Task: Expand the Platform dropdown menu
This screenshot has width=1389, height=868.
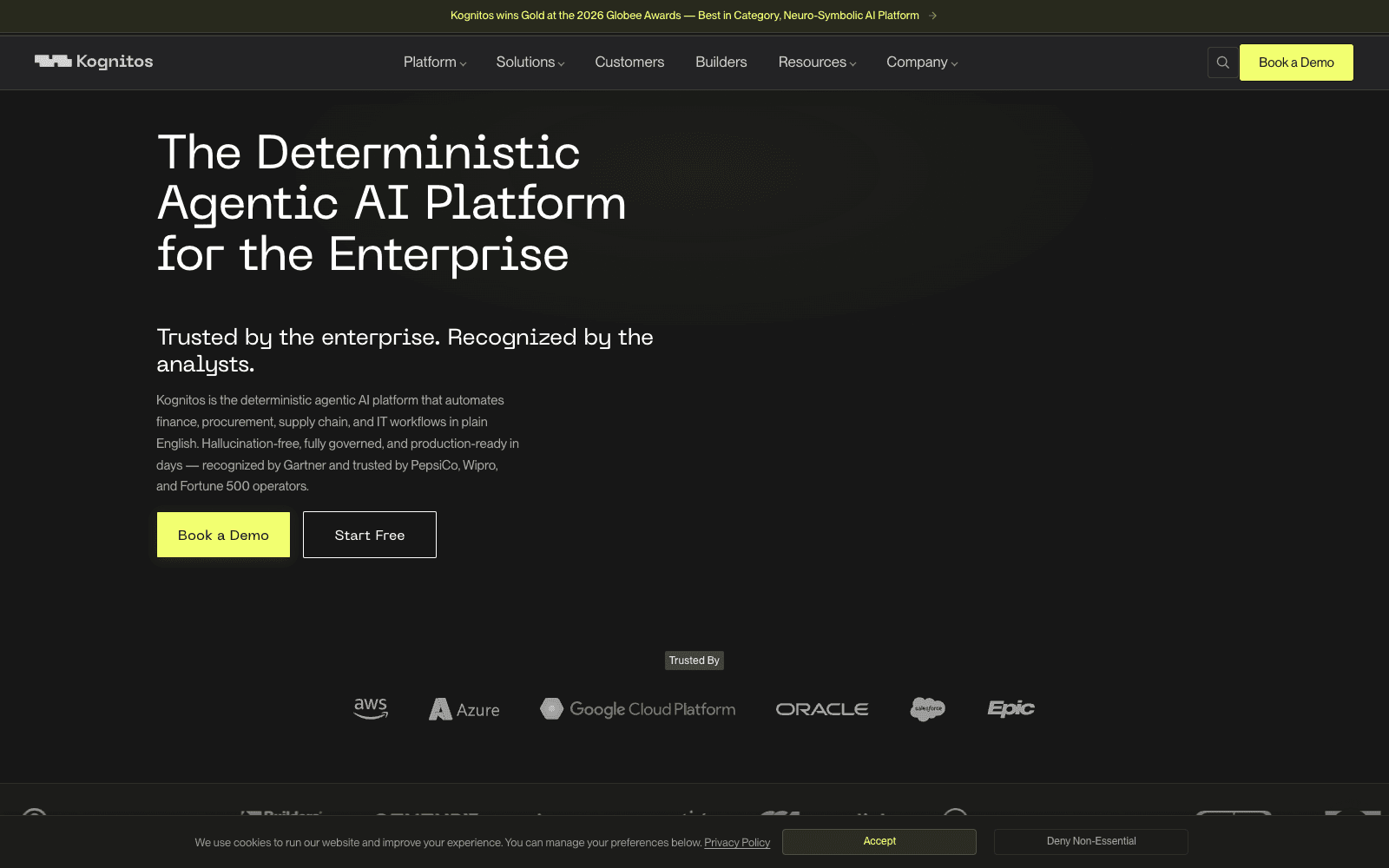Action: click(x=435, y=62)
